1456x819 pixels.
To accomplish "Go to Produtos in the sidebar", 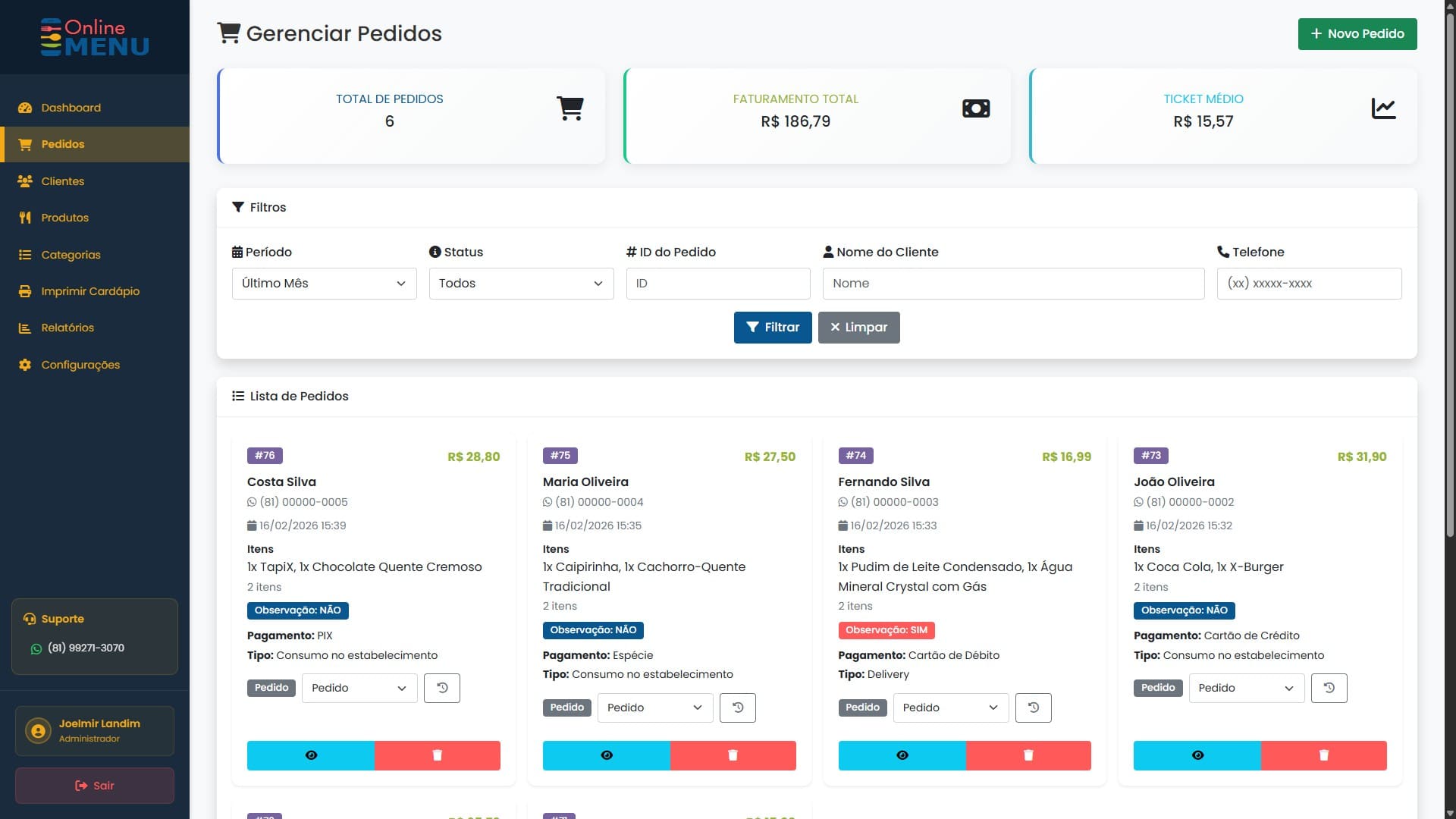I will (x=64, y=218).
